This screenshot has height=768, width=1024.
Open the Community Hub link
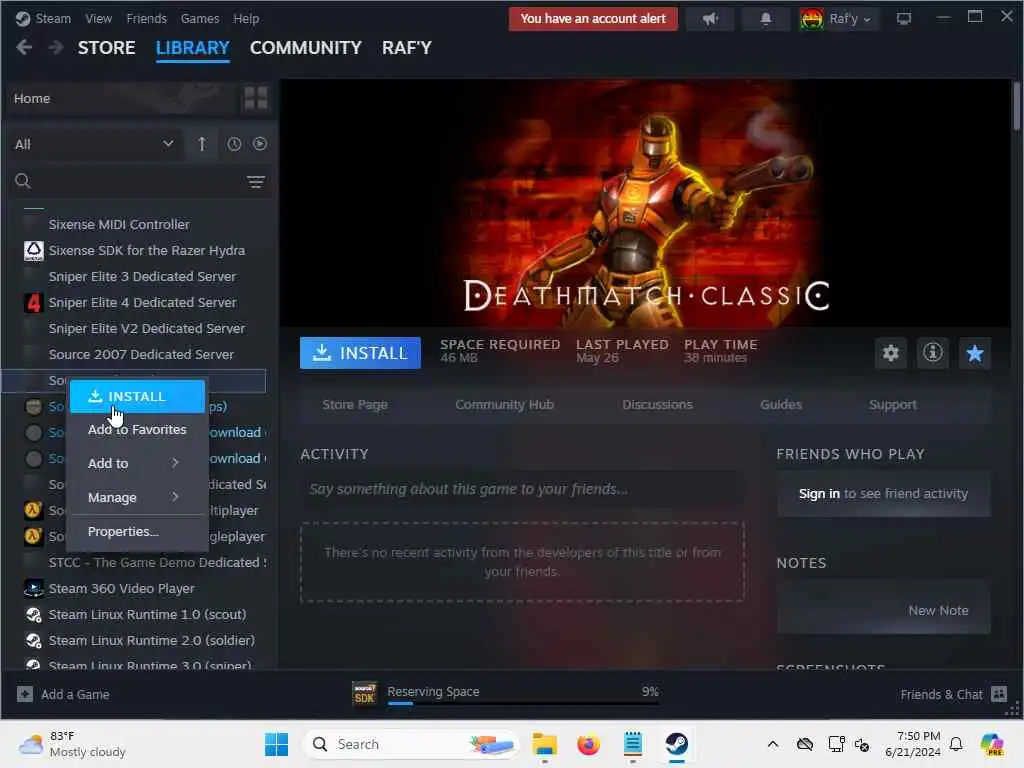pyautogui.click(x=504, y=405)
